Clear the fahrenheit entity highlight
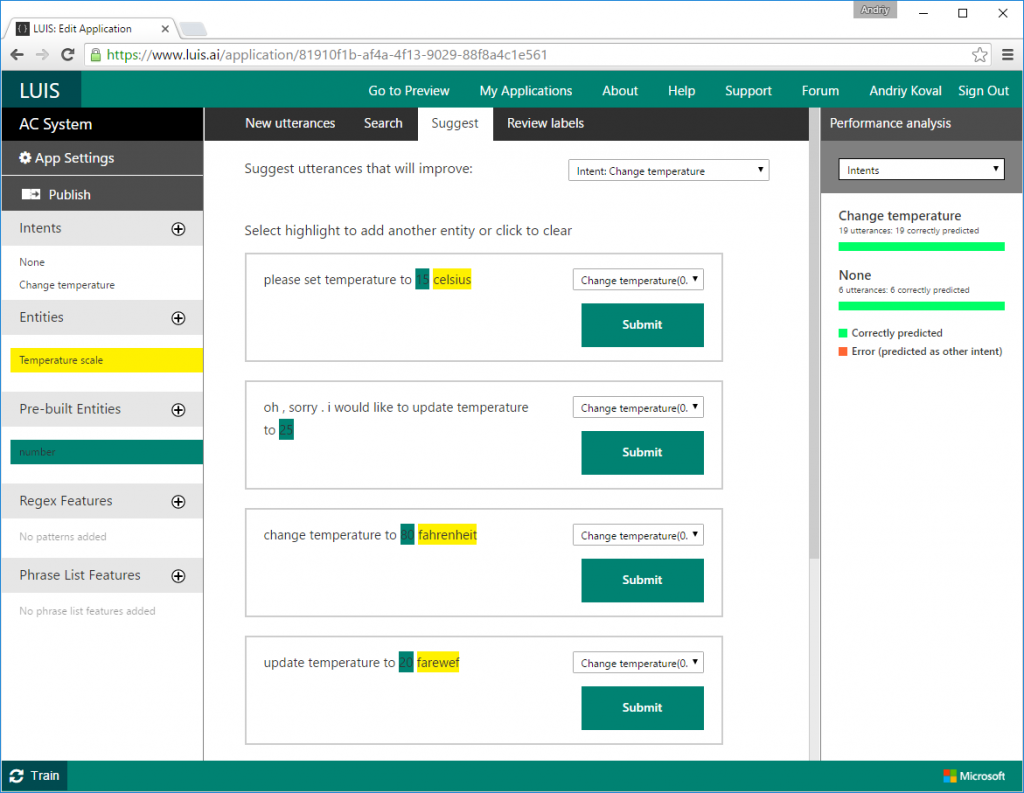 447,535
